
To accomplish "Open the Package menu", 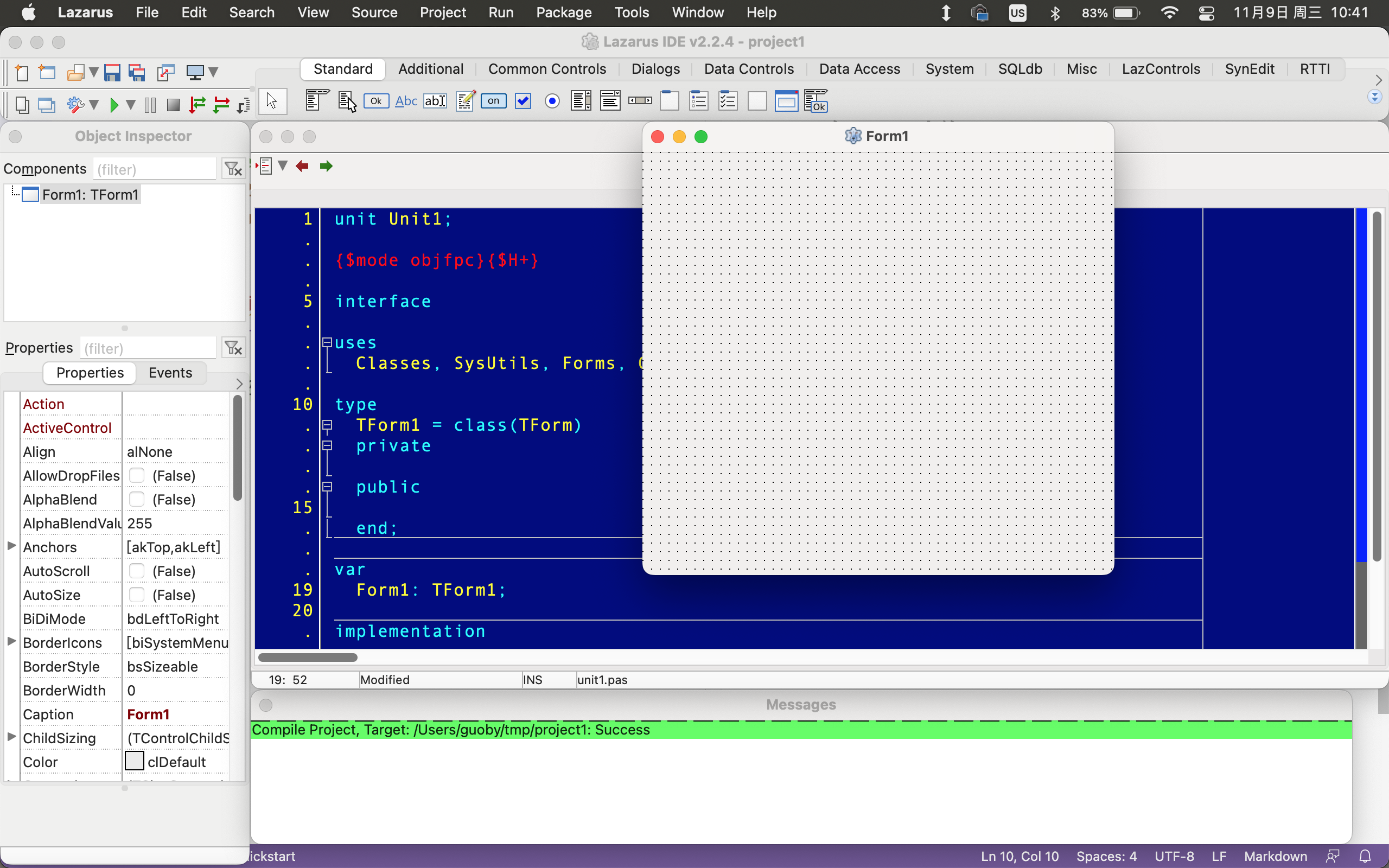I will pos(563,12).
